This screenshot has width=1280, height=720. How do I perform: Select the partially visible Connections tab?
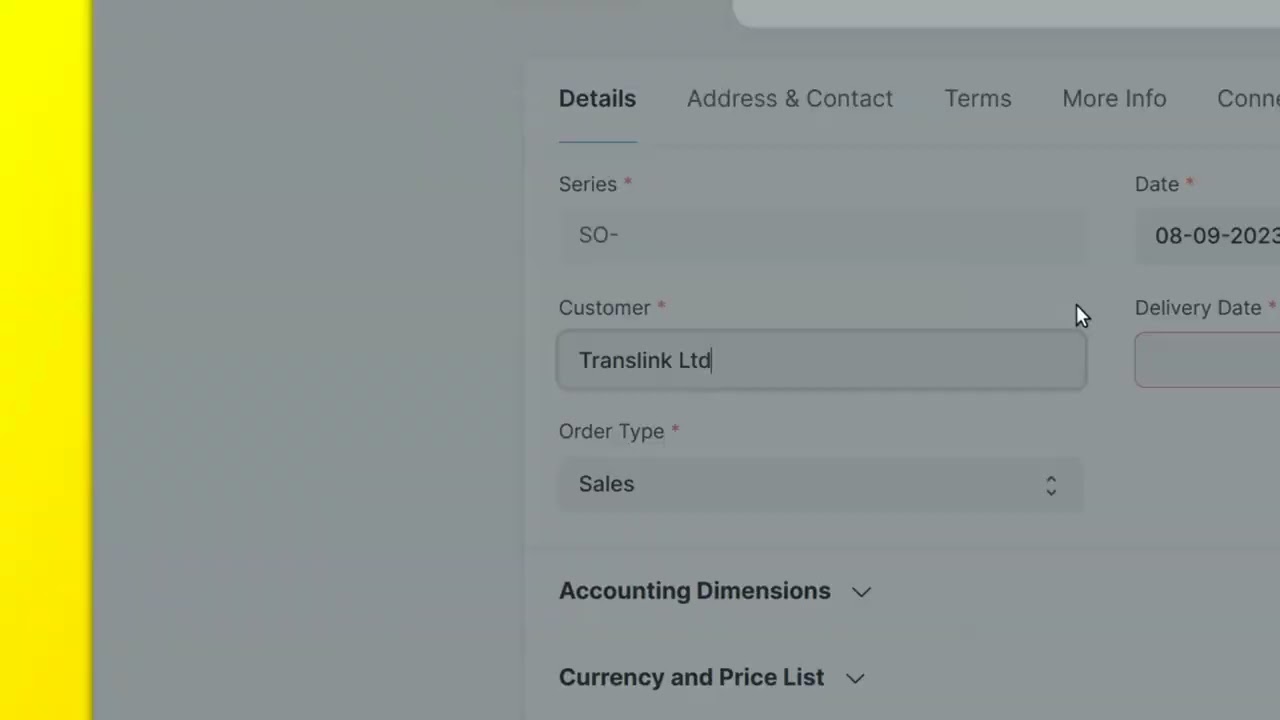(x=1248, y=99)
